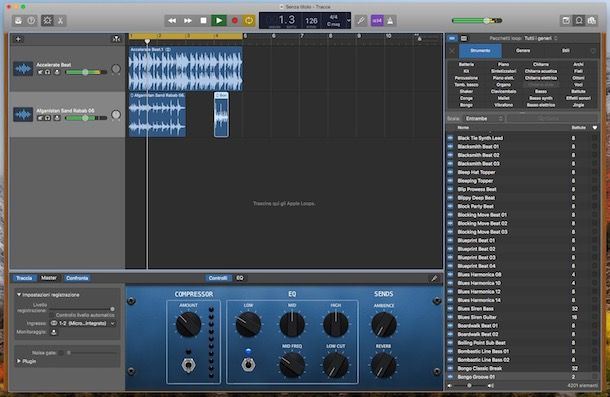This screenshot has width=610, height=397.
Task: Start playback with the green Play button
Action: (x=219, y=20)
